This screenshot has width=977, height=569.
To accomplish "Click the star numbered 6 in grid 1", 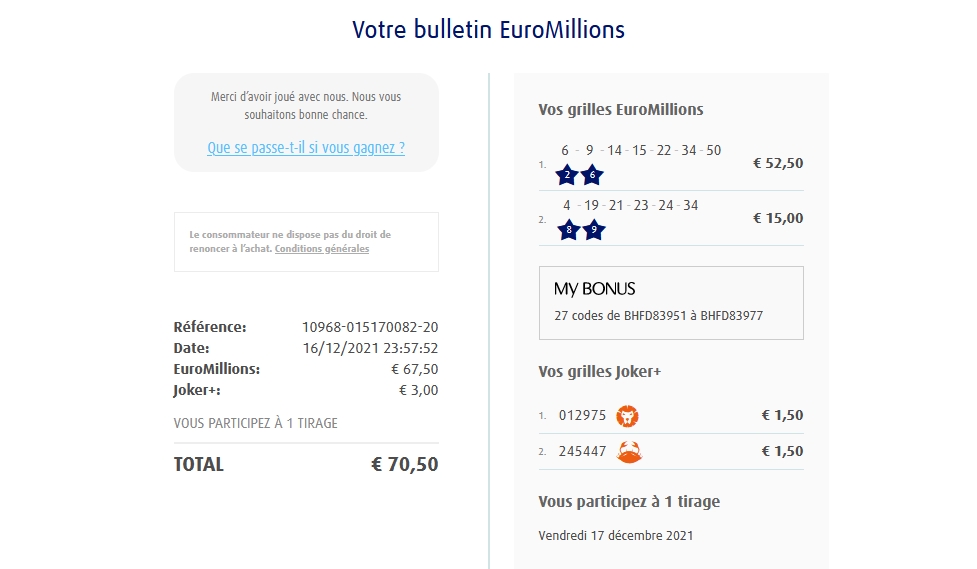I will [x=593, y=175].
